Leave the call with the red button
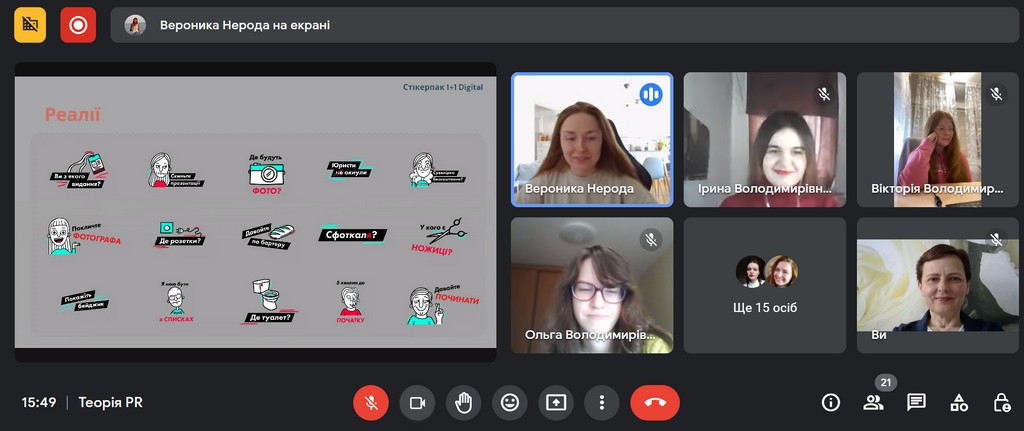 (655, 402)
